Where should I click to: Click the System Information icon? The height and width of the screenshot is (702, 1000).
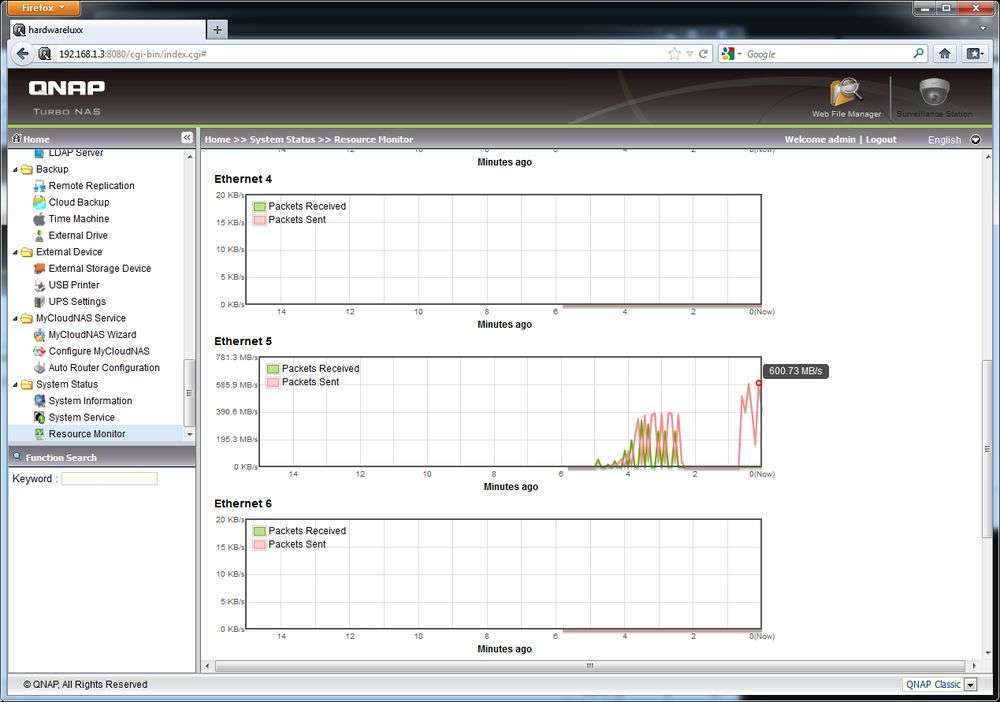pos(40,401)
